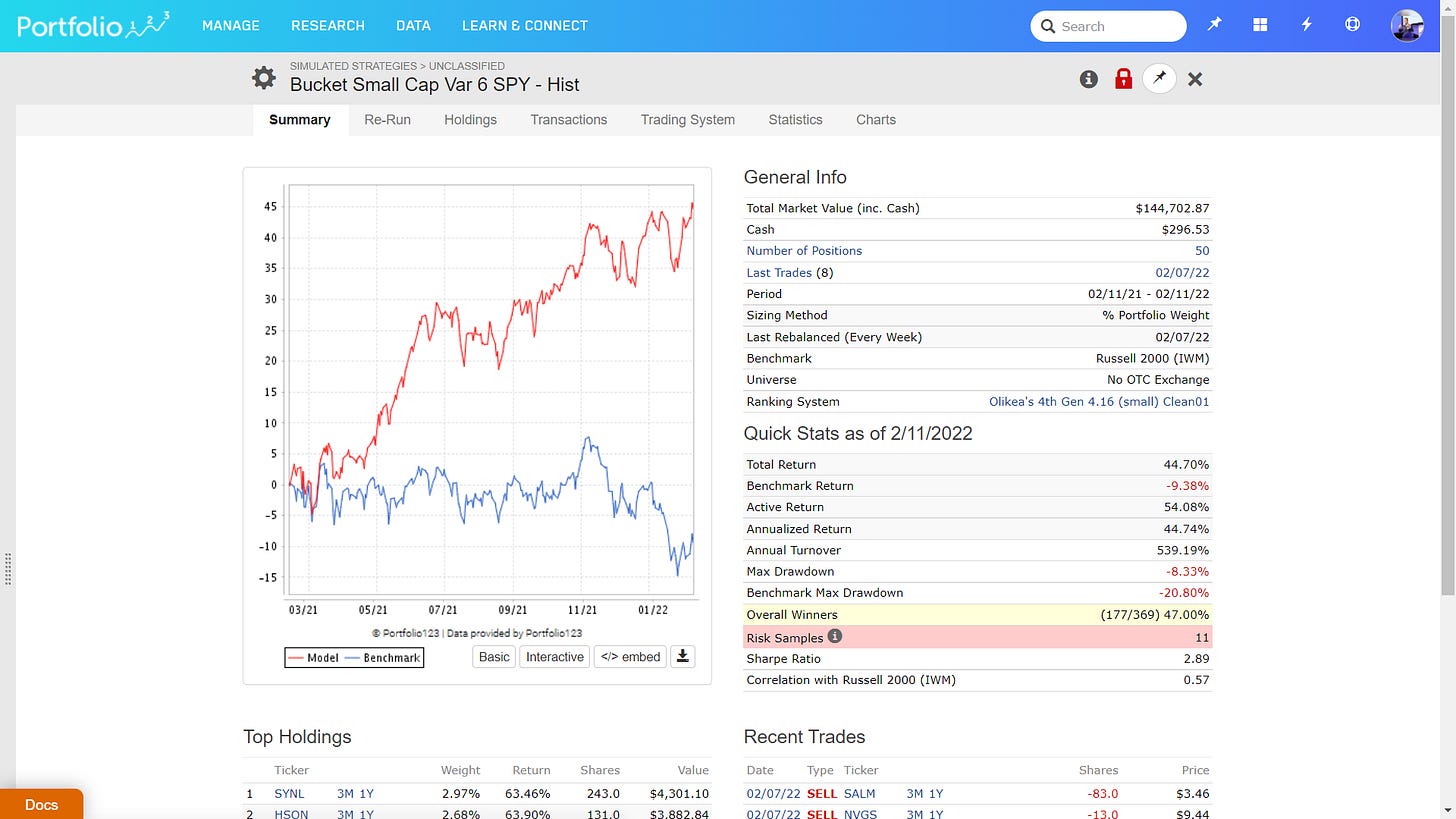Select the Basic chart mode button
Screen dimensions: 1456x819
point(494,657)
